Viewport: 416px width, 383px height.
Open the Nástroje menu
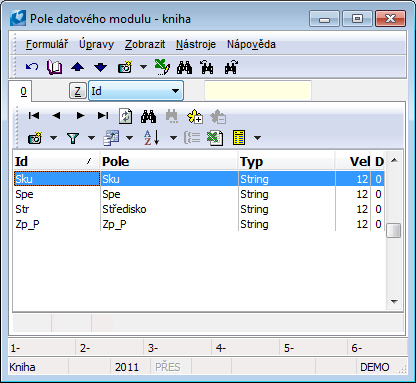click(196, 44)
